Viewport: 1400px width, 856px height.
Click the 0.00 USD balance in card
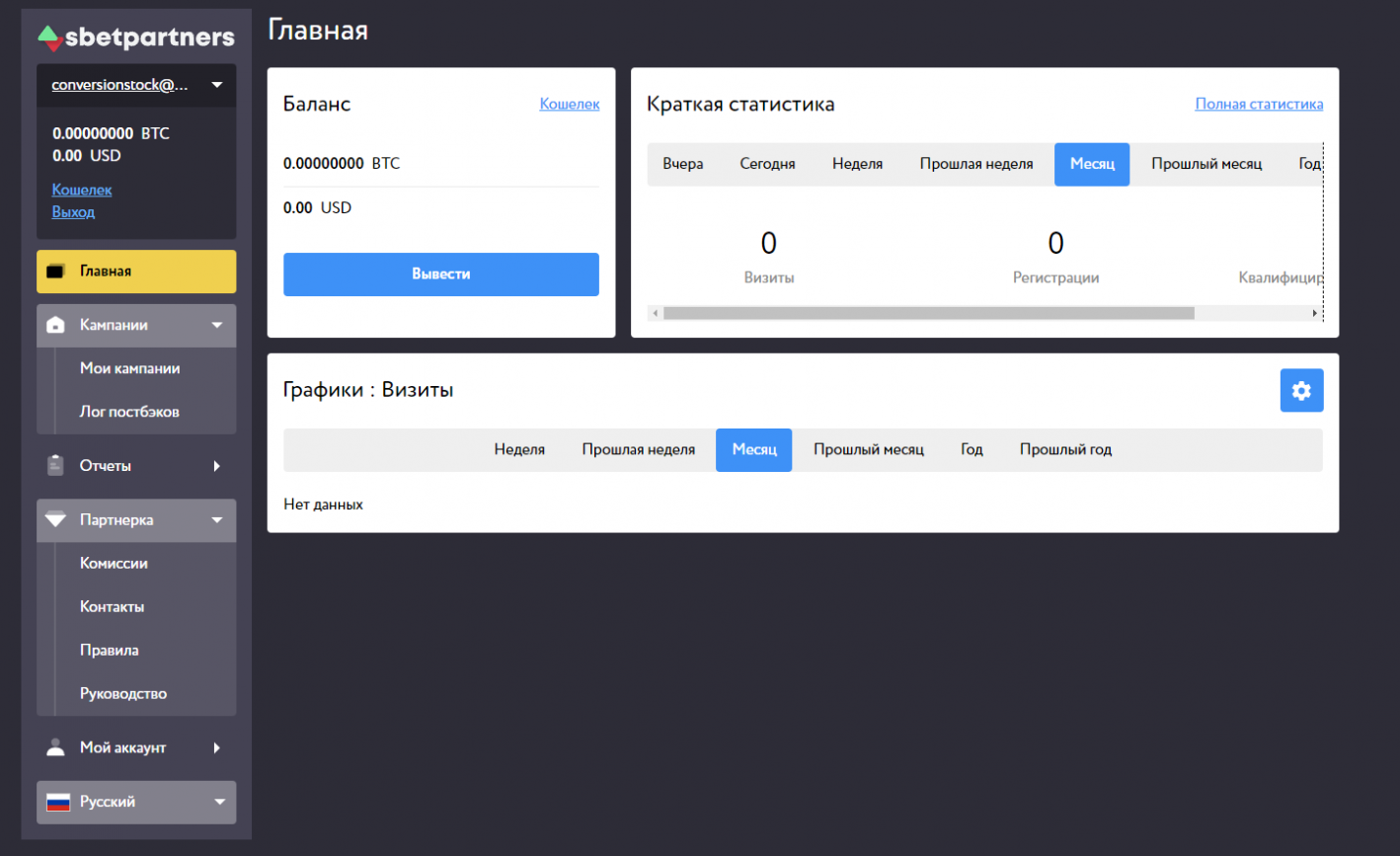(317, 207)
